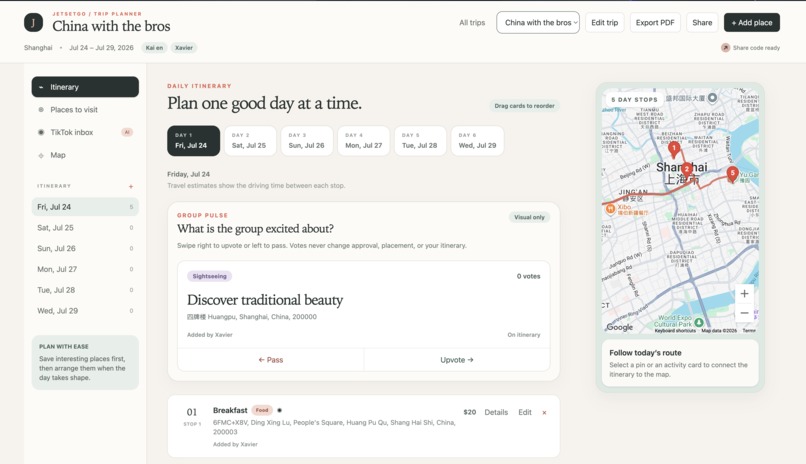Click the plus icon beside ITINERARY heading
Screen dimensions: 806x464
click(x=131, y=186)
